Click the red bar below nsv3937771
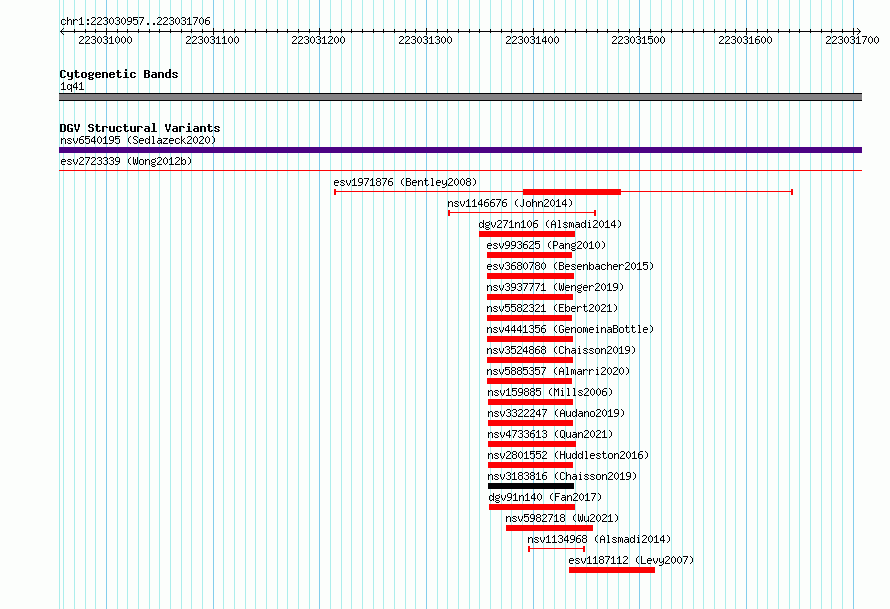The image size is (890, 609). tap(530, 297)
